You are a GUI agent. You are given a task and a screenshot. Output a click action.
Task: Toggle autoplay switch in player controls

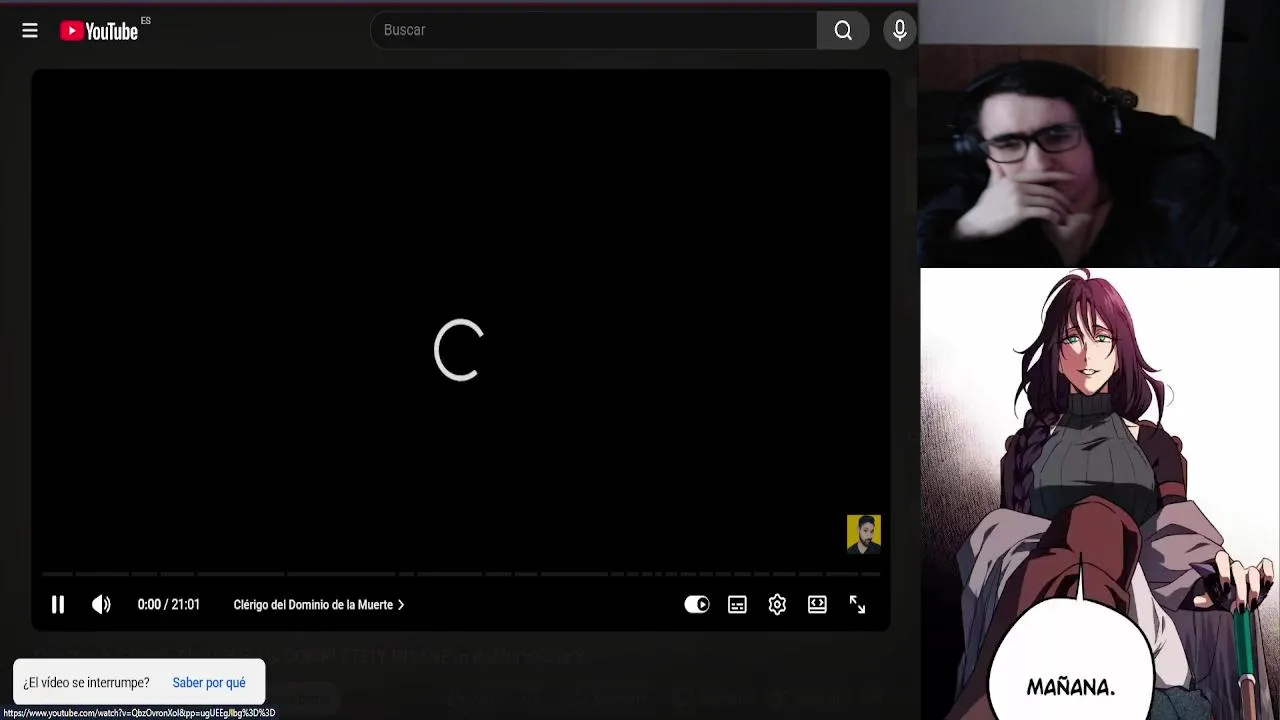point(697,604)
